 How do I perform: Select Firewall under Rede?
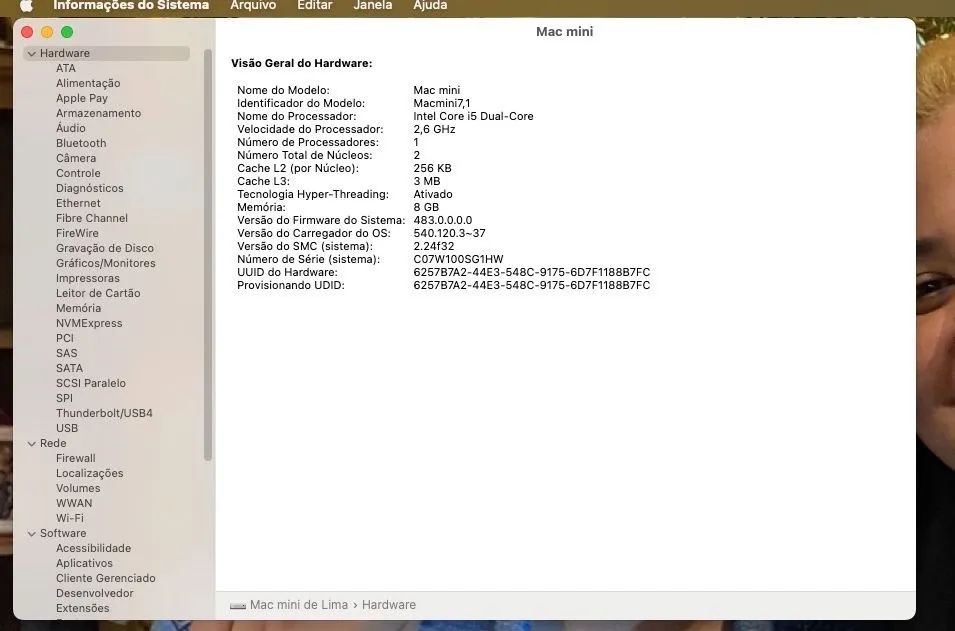point(76,458)
